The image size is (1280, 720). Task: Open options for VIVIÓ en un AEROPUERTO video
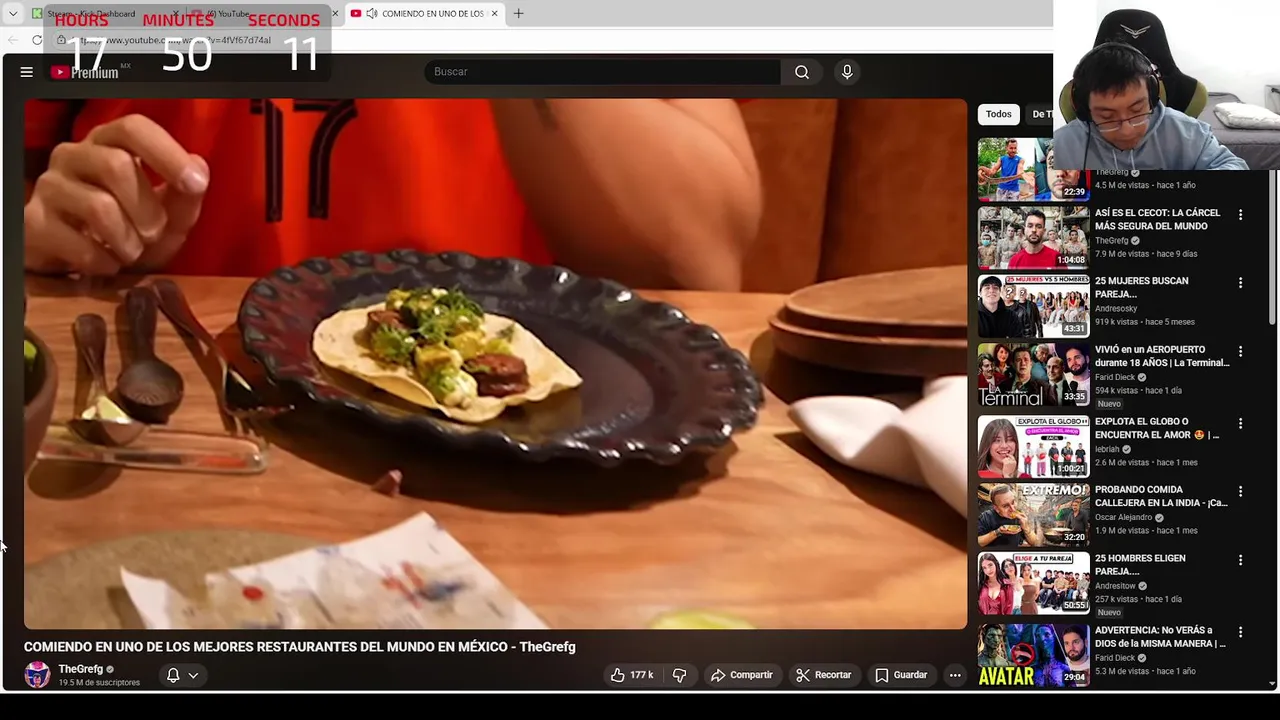point(1241,352)
